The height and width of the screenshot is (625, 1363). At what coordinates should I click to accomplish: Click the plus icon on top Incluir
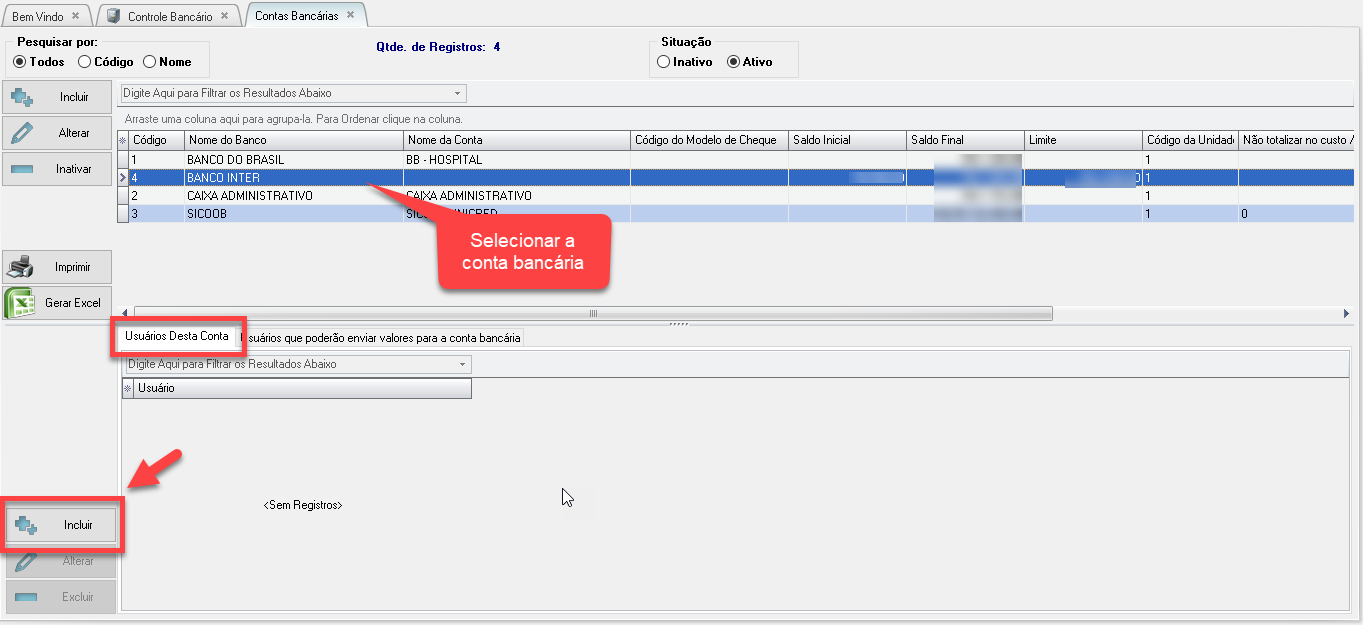click(21, 97)
